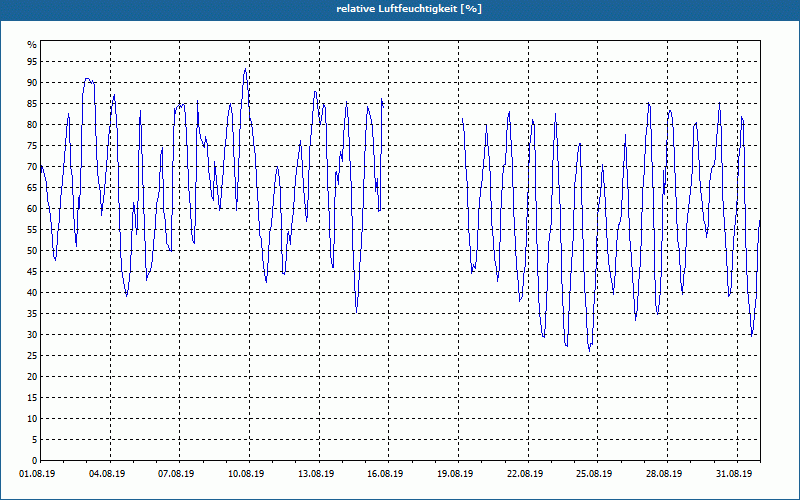Click the y-axis value 25

coord(32,356)
